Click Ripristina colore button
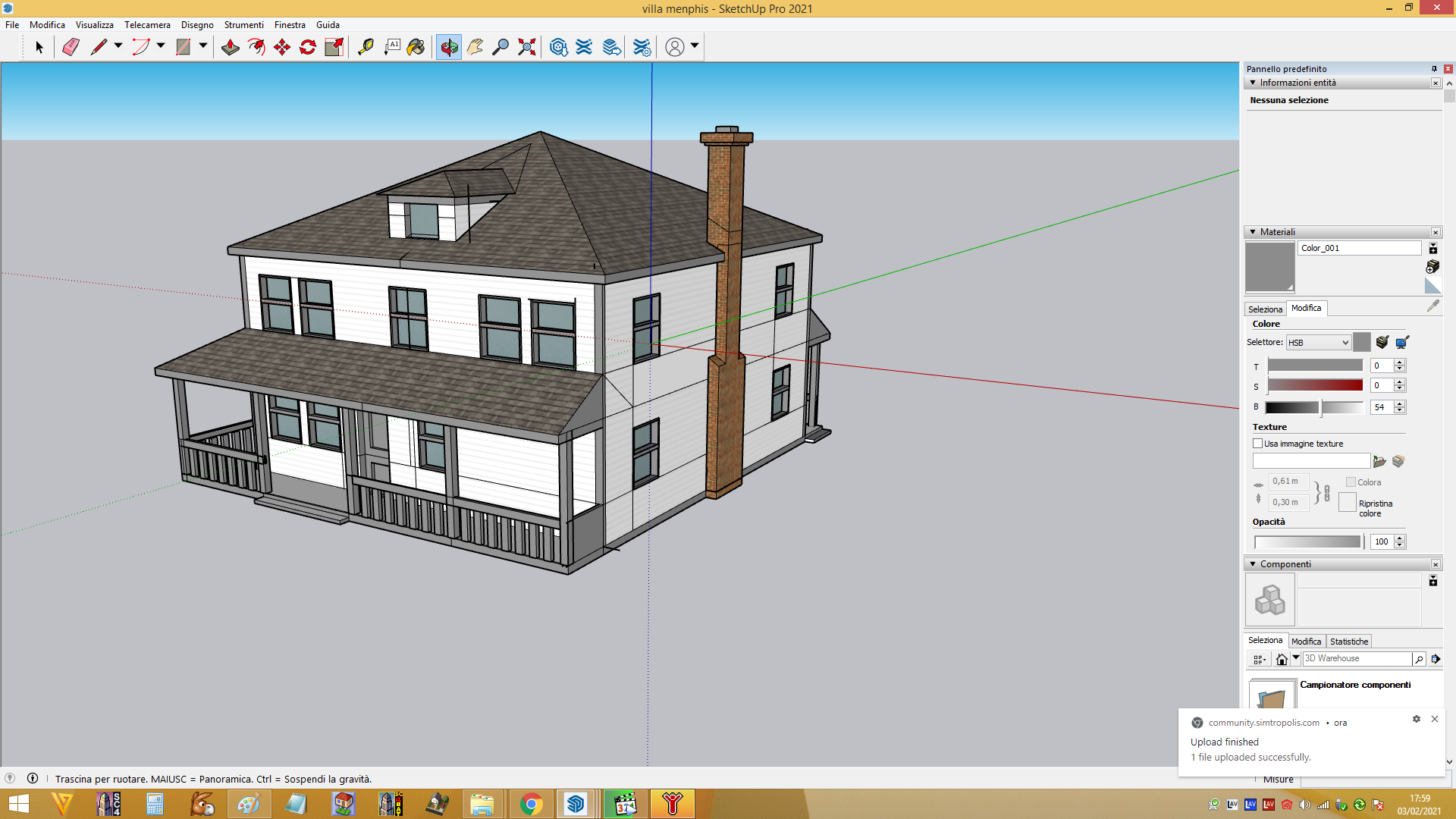 click(x=1347, y=502)
